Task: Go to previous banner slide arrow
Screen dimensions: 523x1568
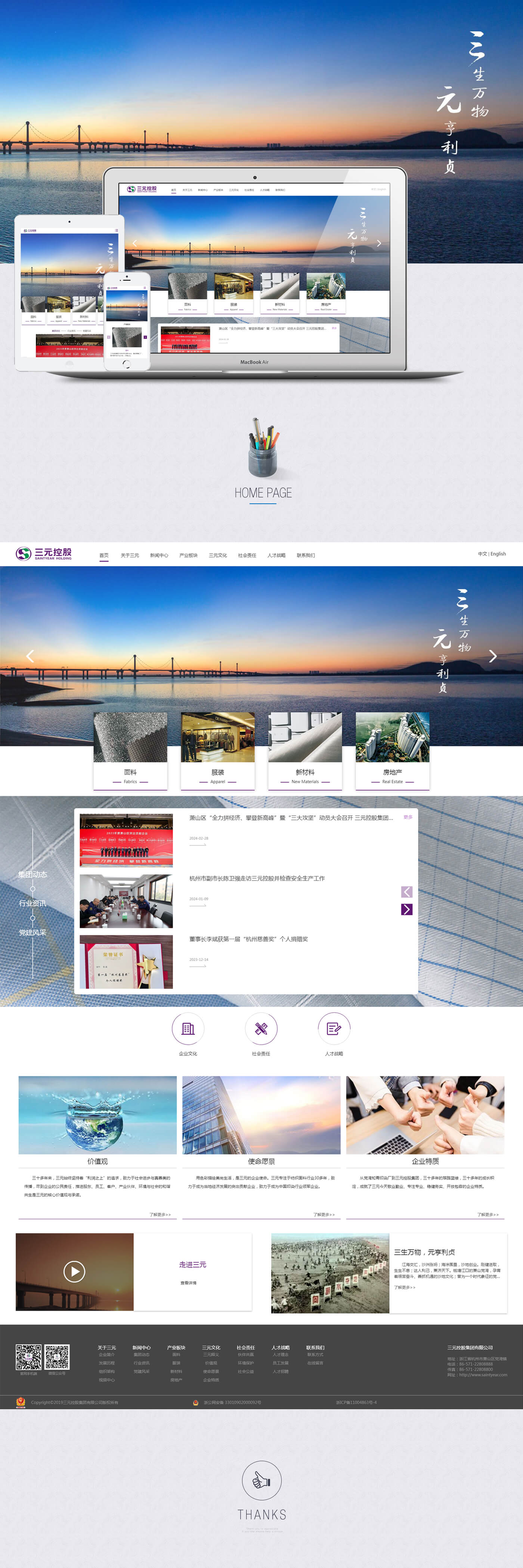Action: click(30, 655)
